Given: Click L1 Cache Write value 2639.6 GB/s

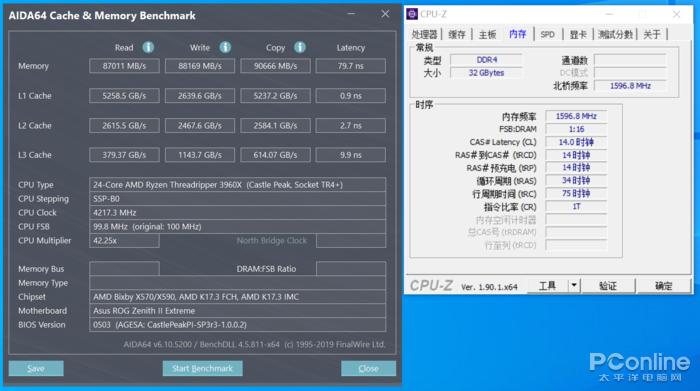Looking at the screenshot, I should coord(200,96).
